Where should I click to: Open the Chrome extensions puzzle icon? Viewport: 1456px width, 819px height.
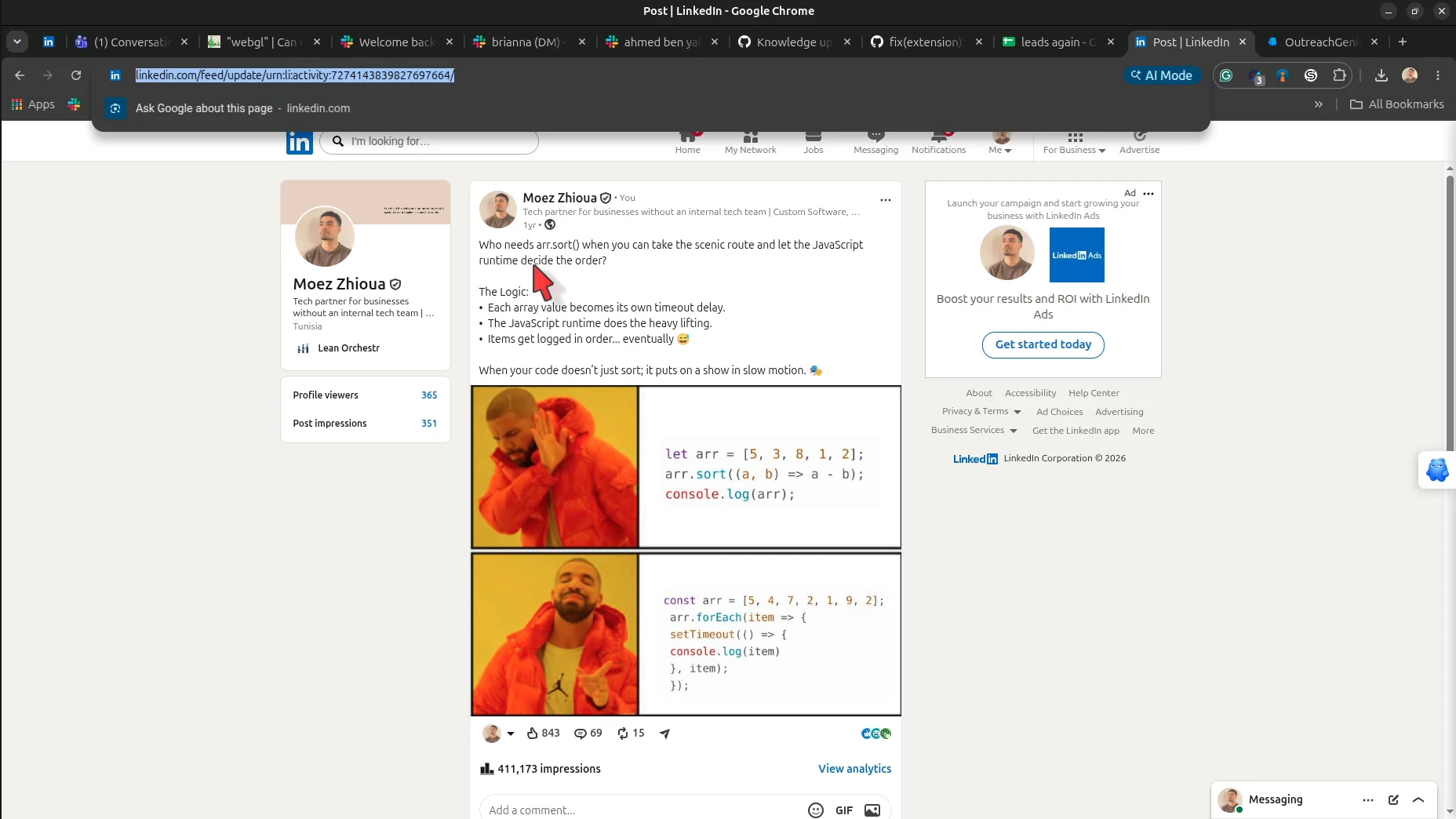click(1339, 75)
